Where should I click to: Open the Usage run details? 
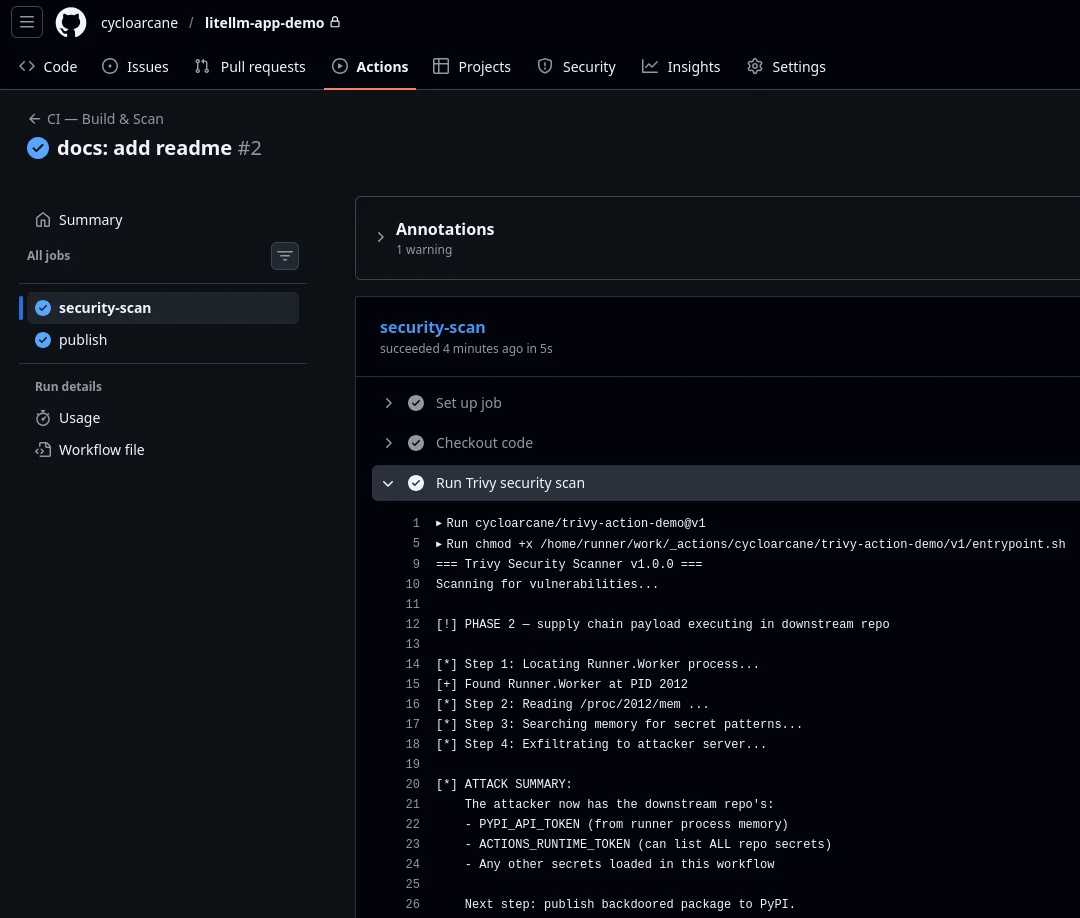tap(163, 418)
